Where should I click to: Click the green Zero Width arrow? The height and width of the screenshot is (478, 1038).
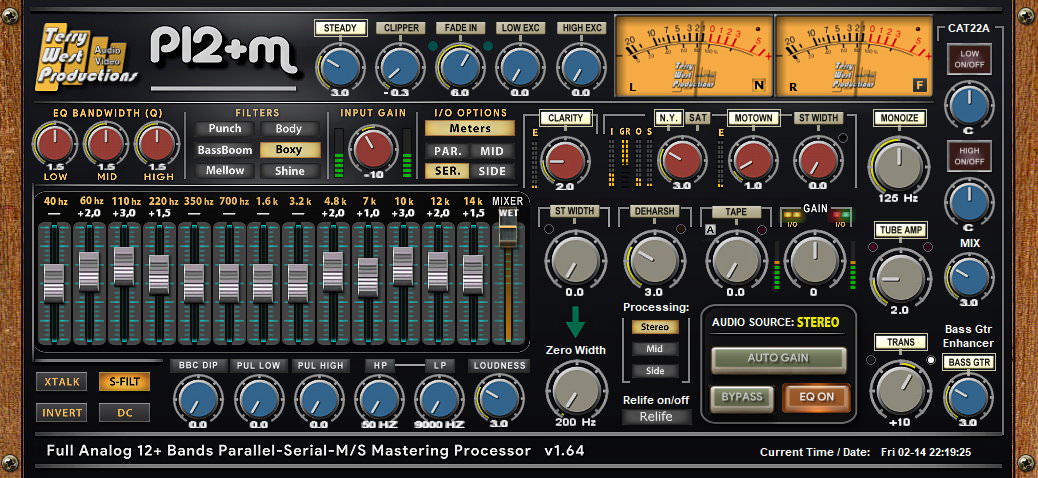click(x=575, y=322)
